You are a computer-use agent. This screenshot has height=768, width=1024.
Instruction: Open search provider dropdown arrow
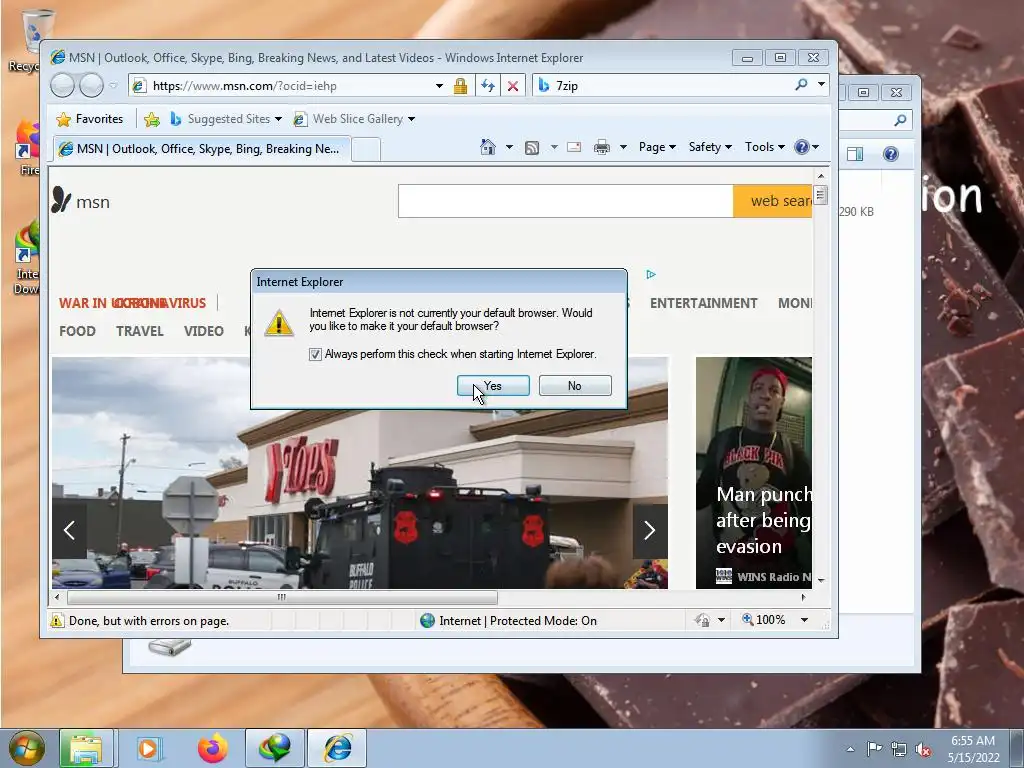coord(821,84)
